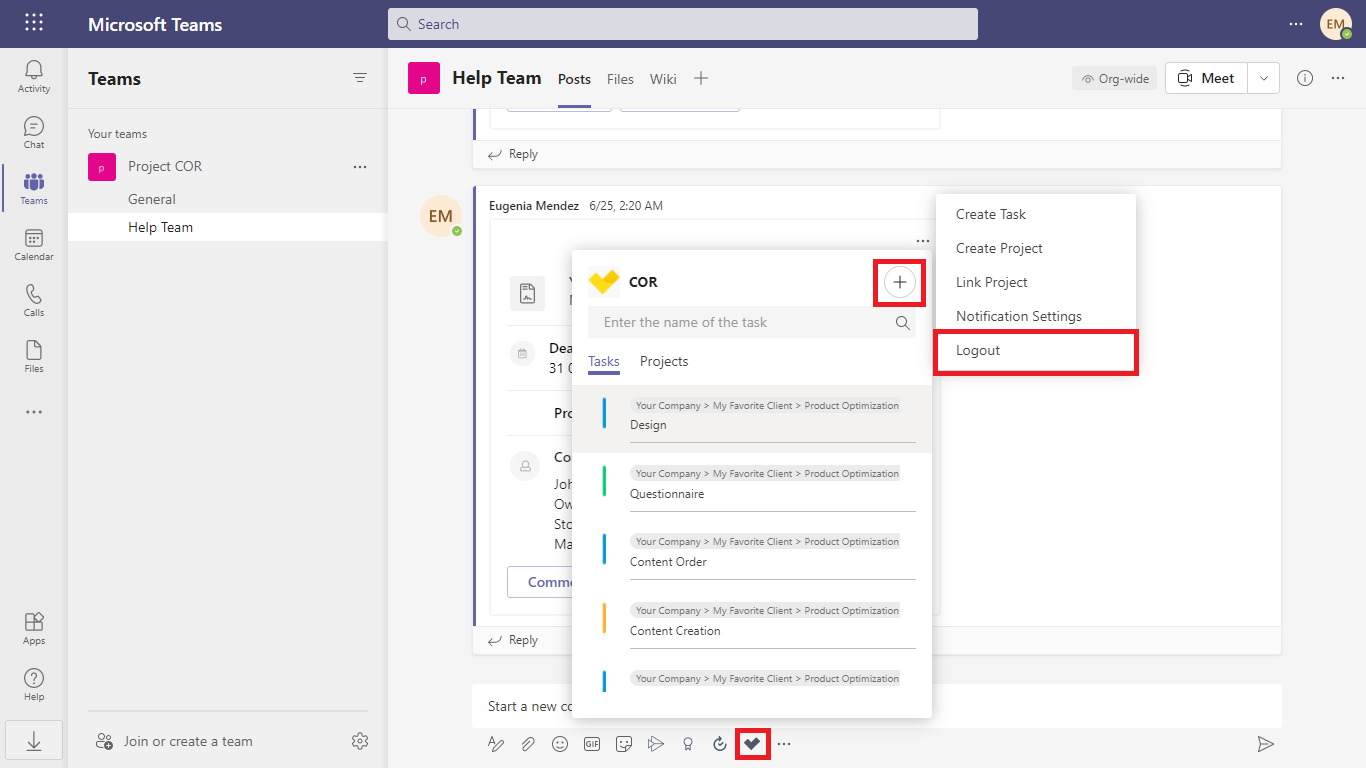The height and width of the screenshot is (768, 1366).
Task: Open Help in the sidebar
Action: point(34,684)
